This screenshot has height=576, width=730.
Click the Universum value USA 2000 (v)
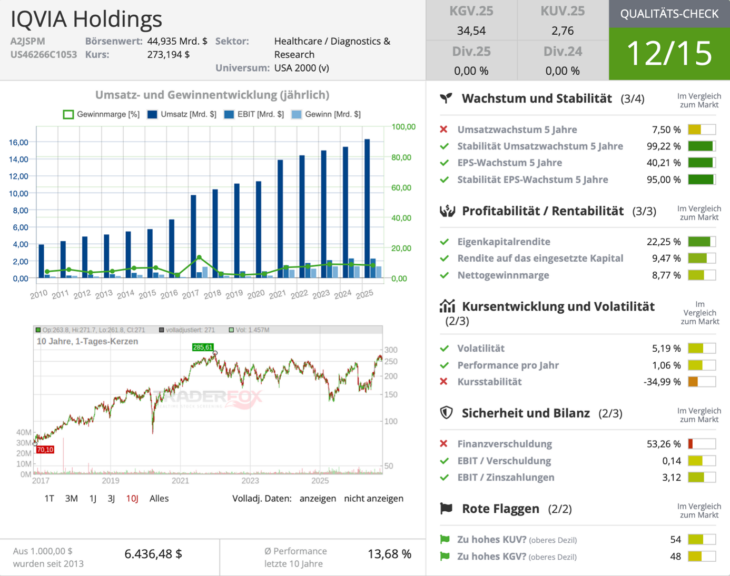pos(302,68)
